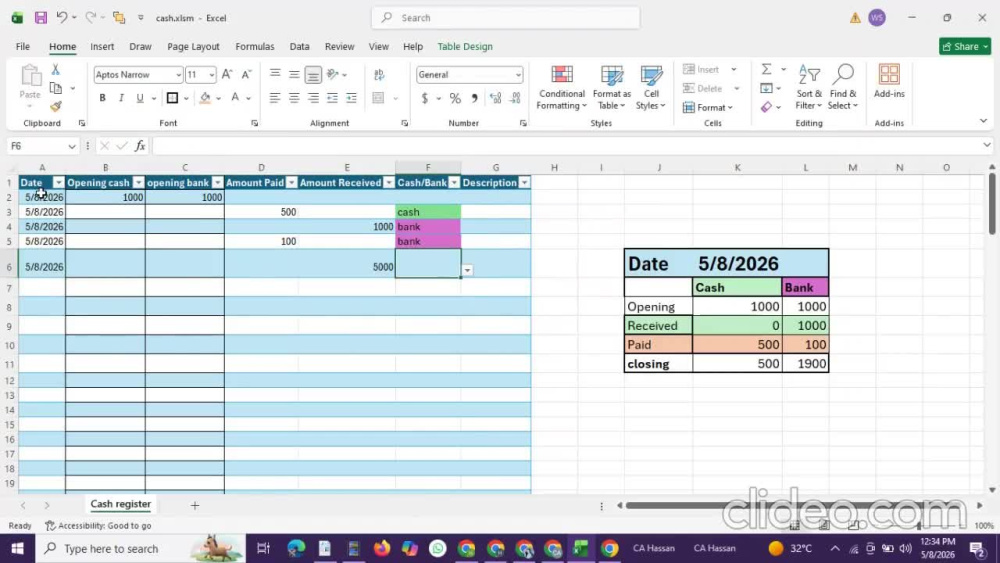Click AutoSum sigma icon

767,69
